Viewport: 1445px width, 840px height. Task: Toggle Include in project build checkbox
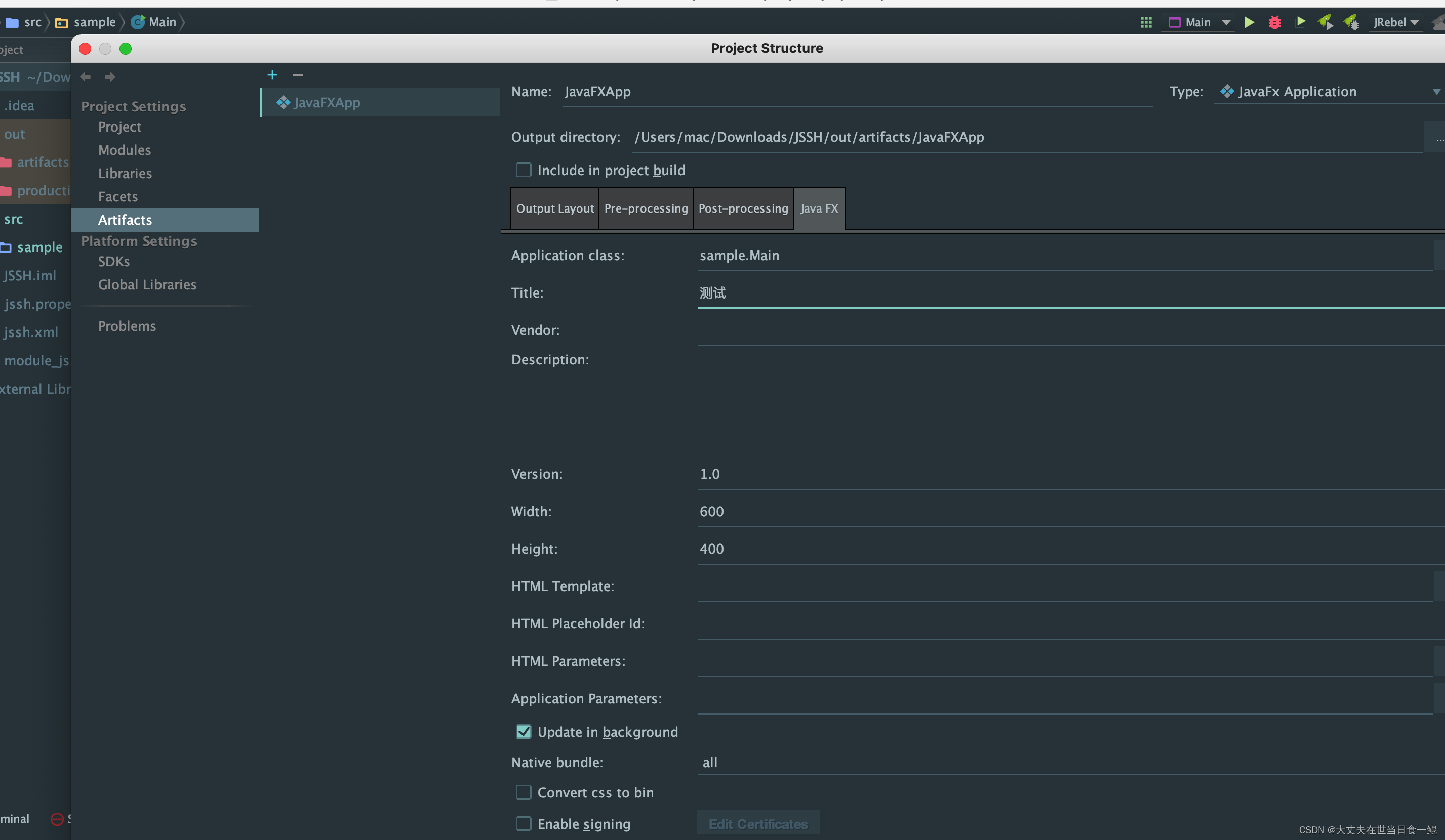(524, 170)
